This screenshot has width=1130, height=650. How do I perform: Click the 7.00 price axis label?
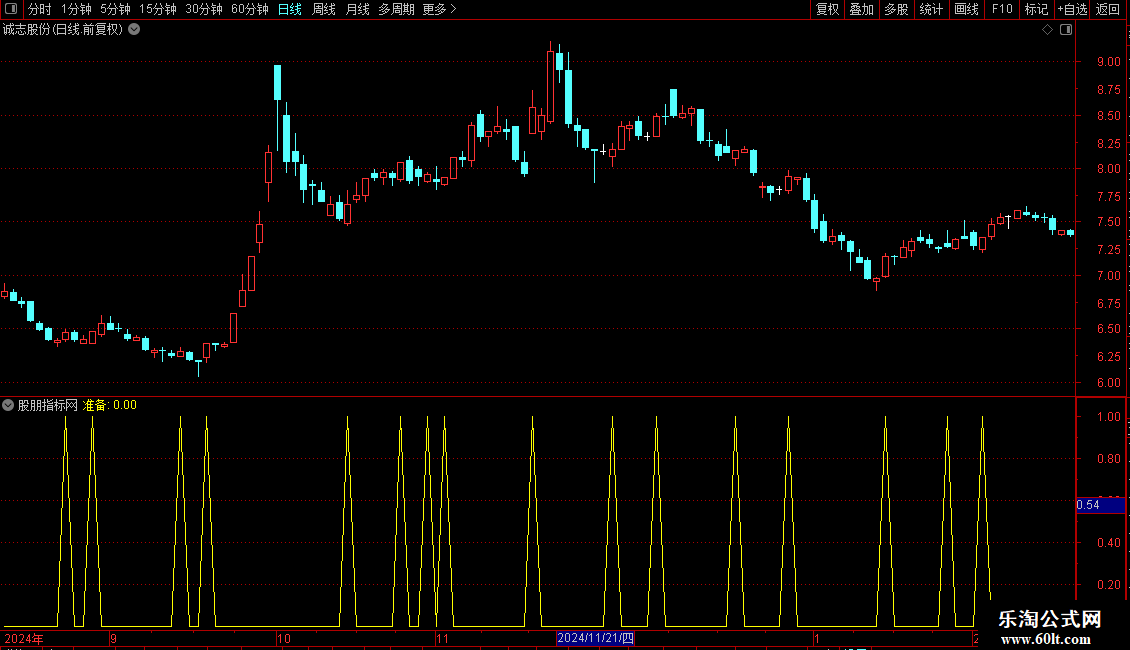pos(1108,276)
